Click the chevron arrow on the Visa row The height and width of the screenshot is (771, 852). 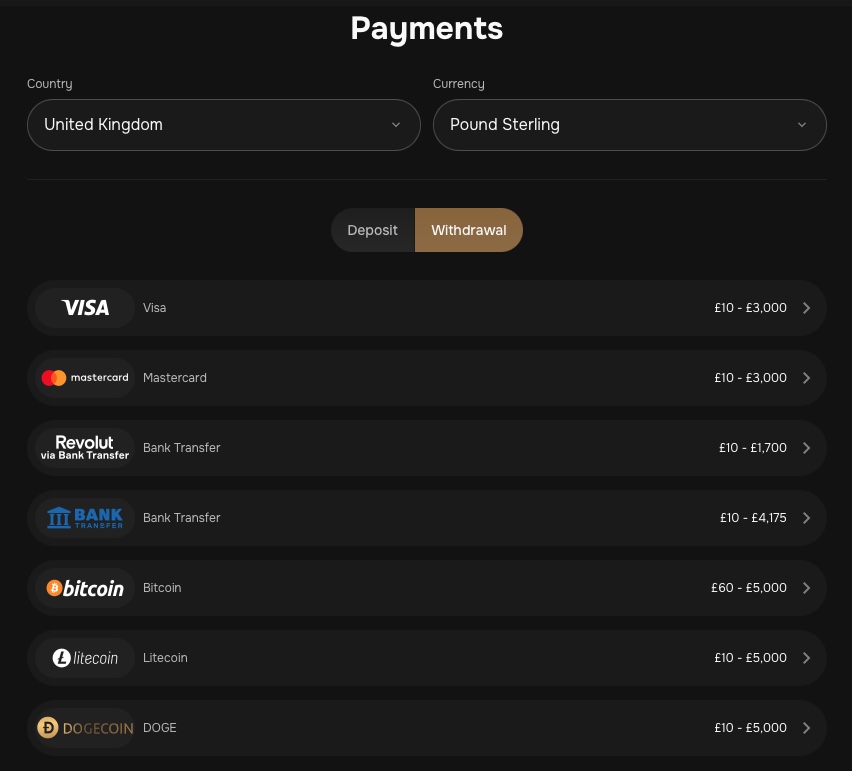coord(806,307)
